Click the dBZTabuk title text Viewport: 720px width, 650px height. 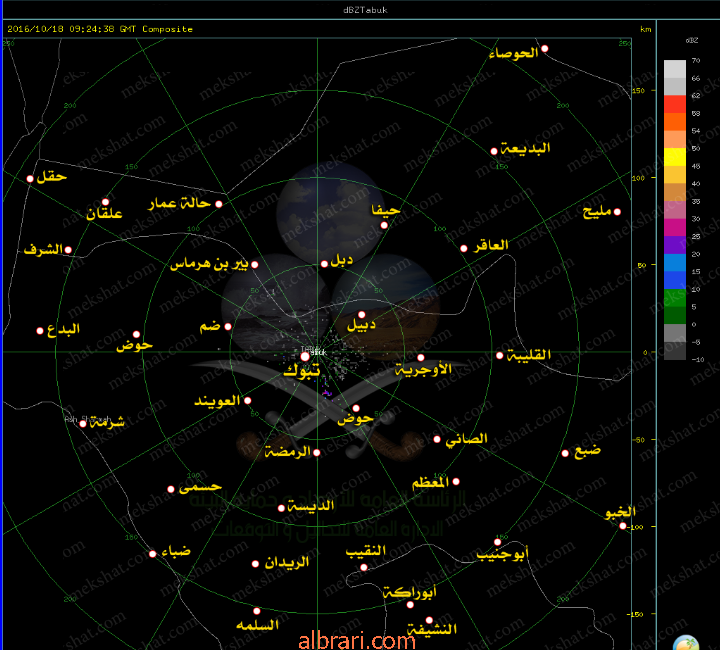(x=366, y=10)
